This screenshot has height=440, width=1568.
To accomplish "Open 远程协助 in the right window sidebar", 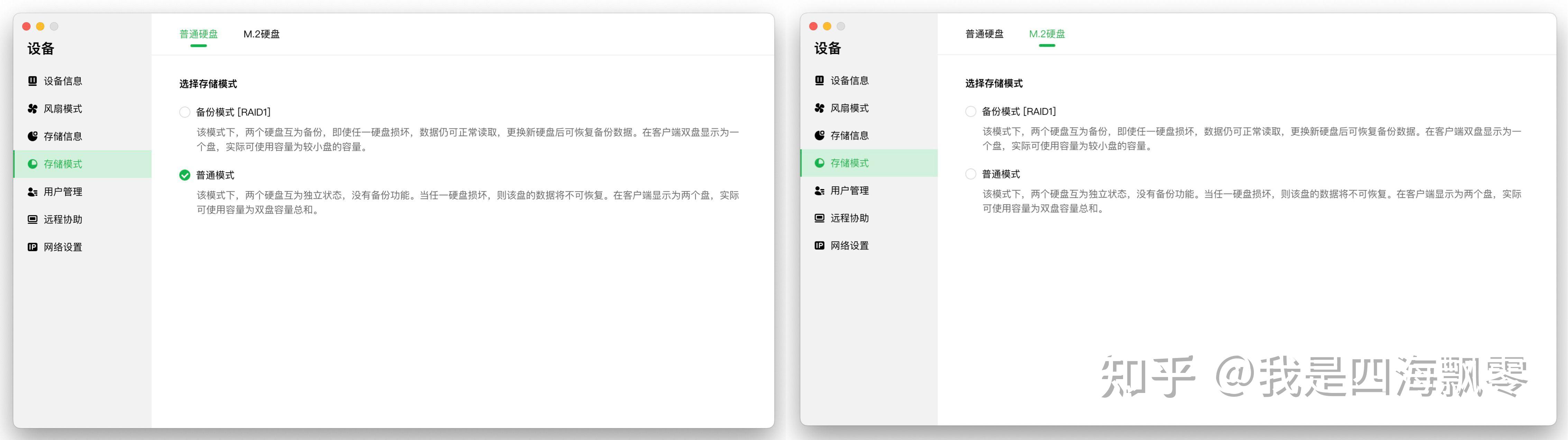I will click(x=819, y=217).
